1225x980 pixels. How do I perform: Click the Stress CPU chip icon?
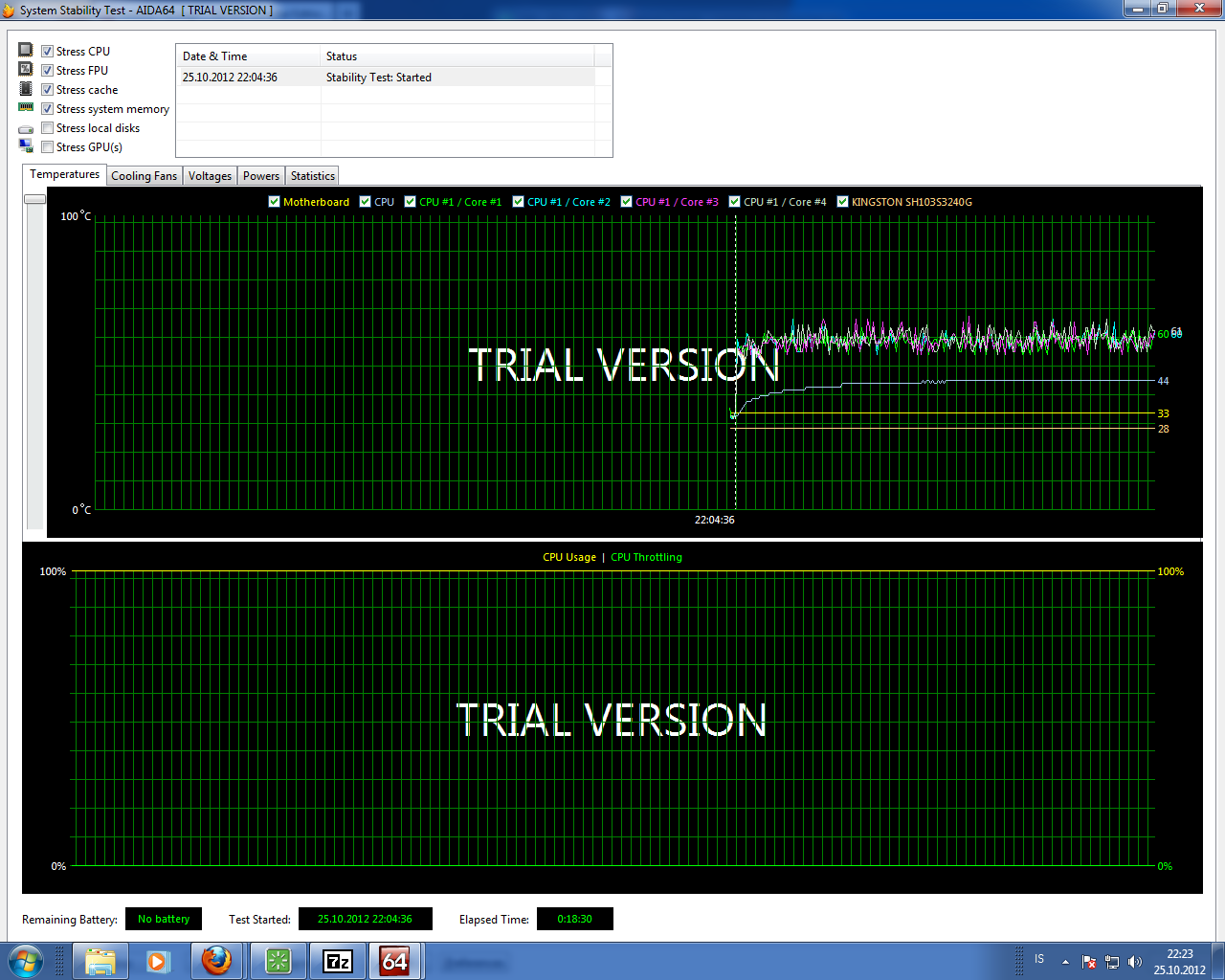[25, 50]
